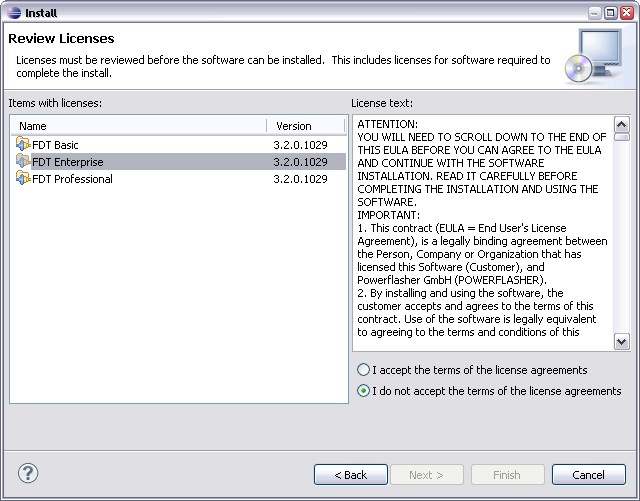Sort items by Name column header
Viewport: 640px width, 501px height.
coord(139,126)
